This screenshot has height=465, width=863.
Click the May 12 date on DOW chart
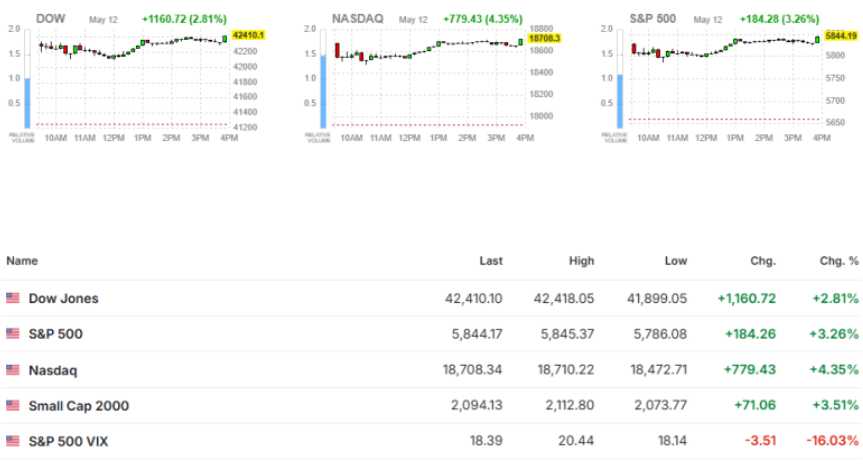click(103, 20)
